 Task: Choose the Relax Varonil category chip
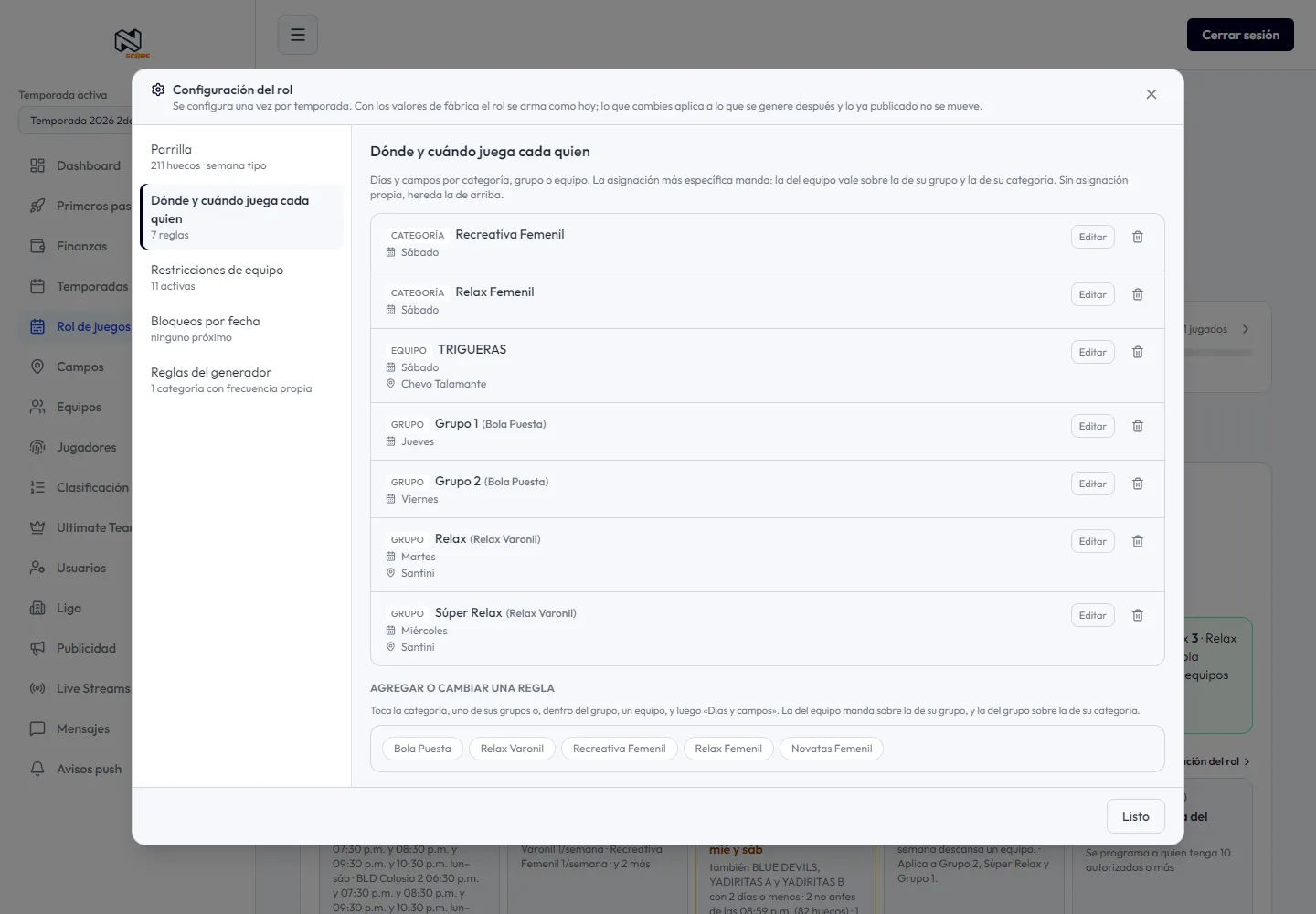[512, 749]
